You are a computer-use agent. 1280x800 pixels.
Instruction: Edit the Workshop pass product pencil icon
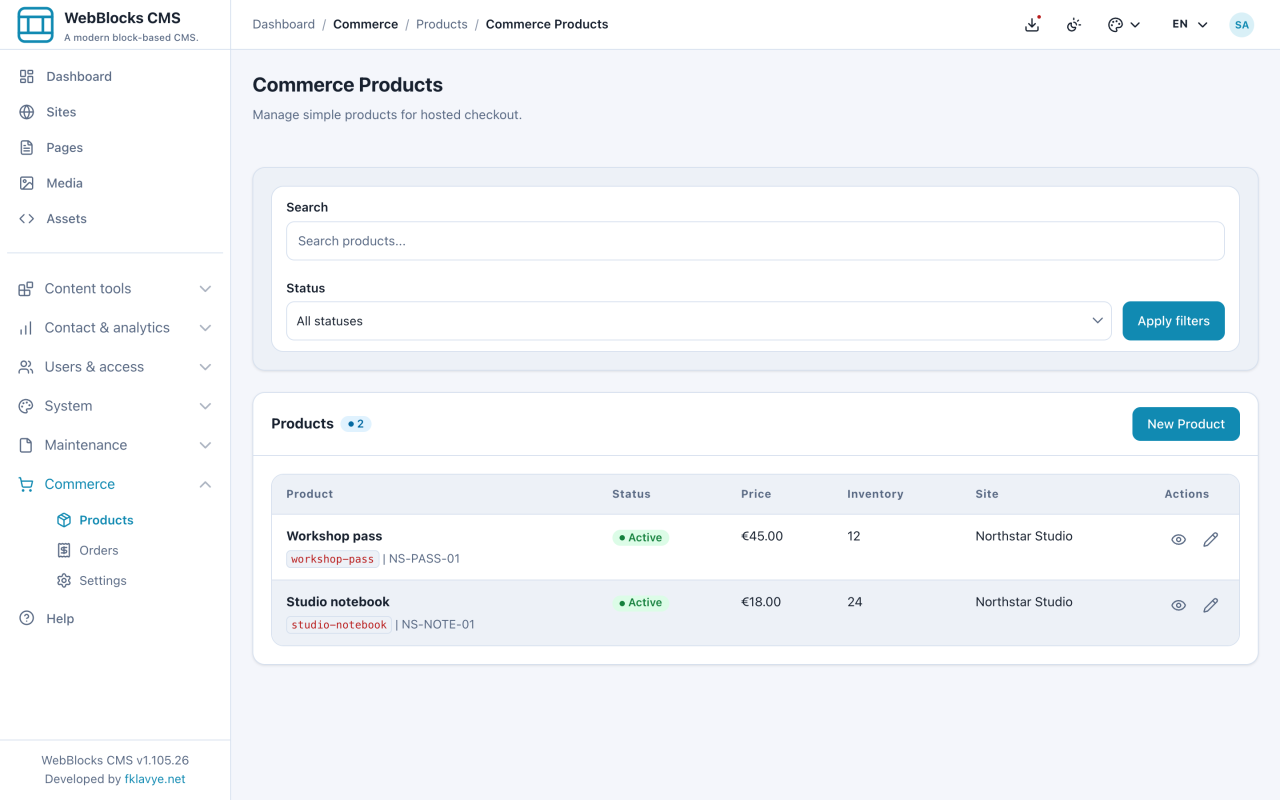coord(1211,539)
